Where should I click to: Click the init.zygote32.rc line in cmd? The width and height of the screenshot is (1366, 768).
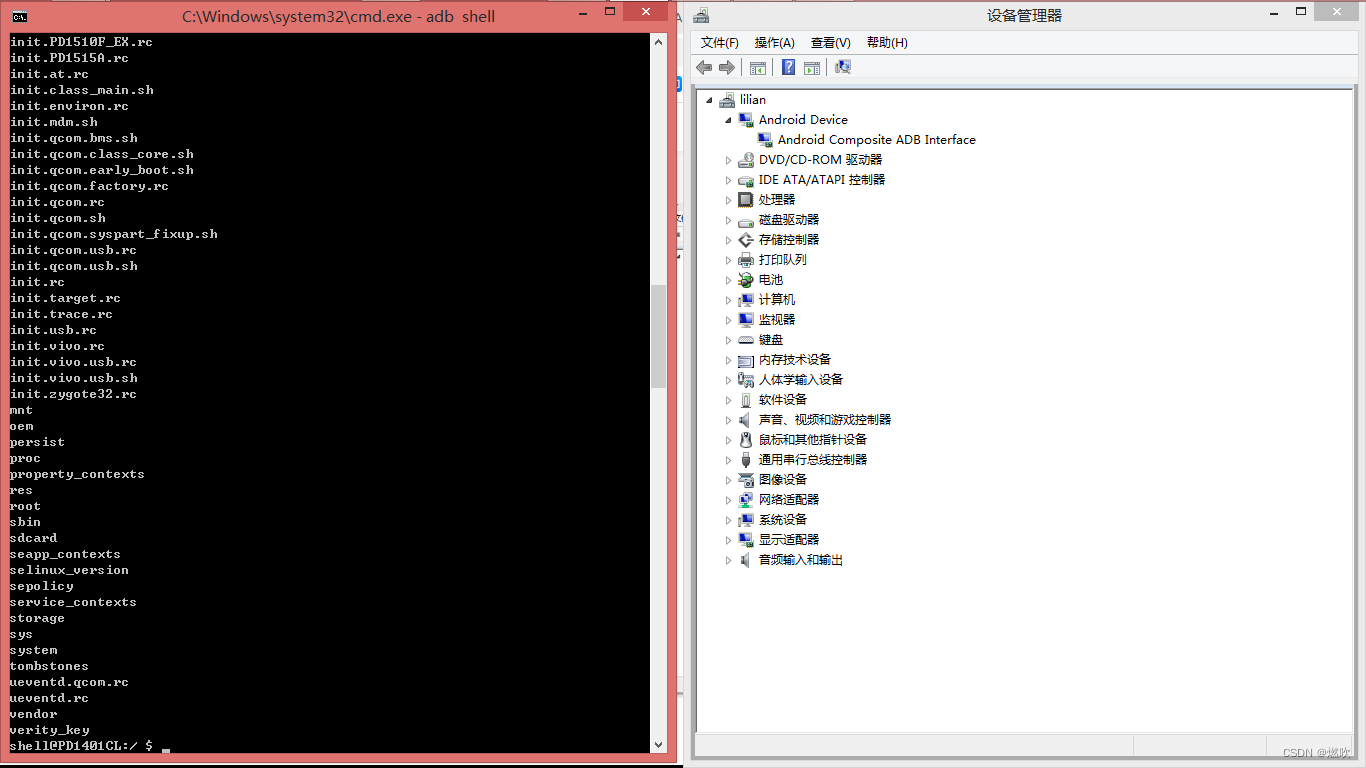click(73, 394)
